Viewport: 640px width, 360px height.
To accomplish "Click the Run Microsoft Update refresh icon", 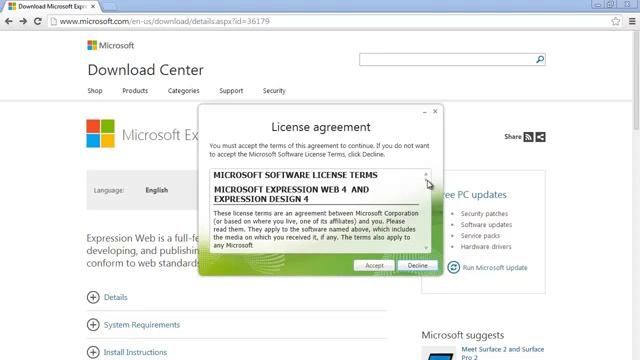I will (x=453, y=267).
